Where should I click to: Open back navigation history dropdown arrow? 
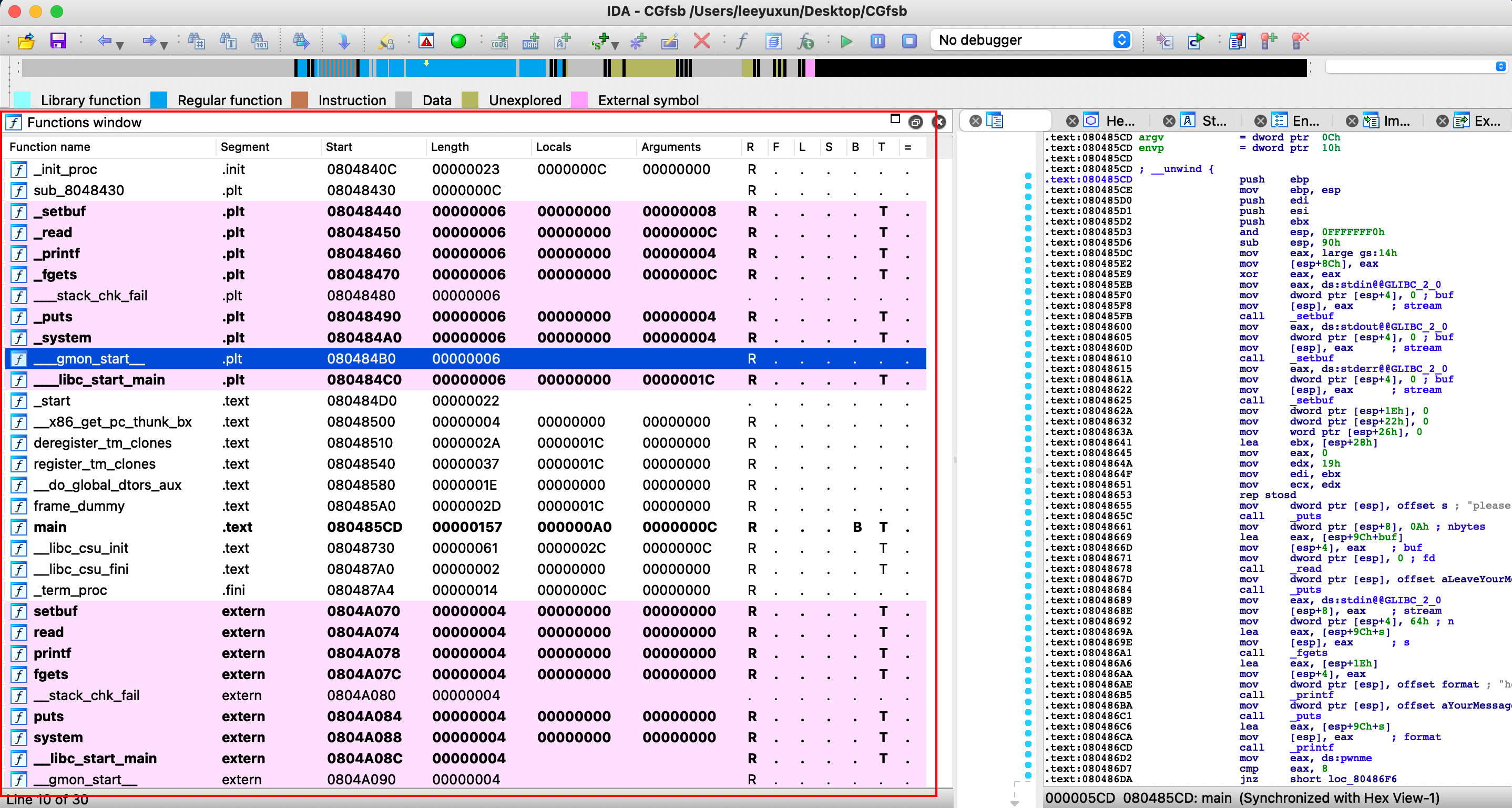coord(120,45)
